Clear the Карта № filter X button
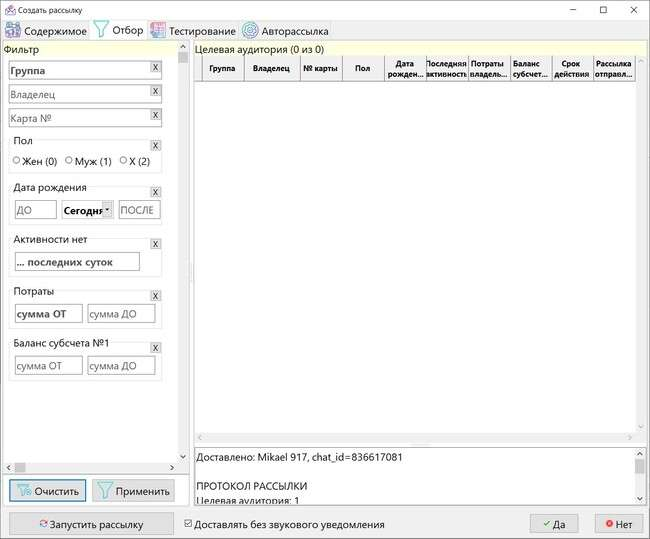The width and height of the screenshot is (650, 539). point(155,115)
